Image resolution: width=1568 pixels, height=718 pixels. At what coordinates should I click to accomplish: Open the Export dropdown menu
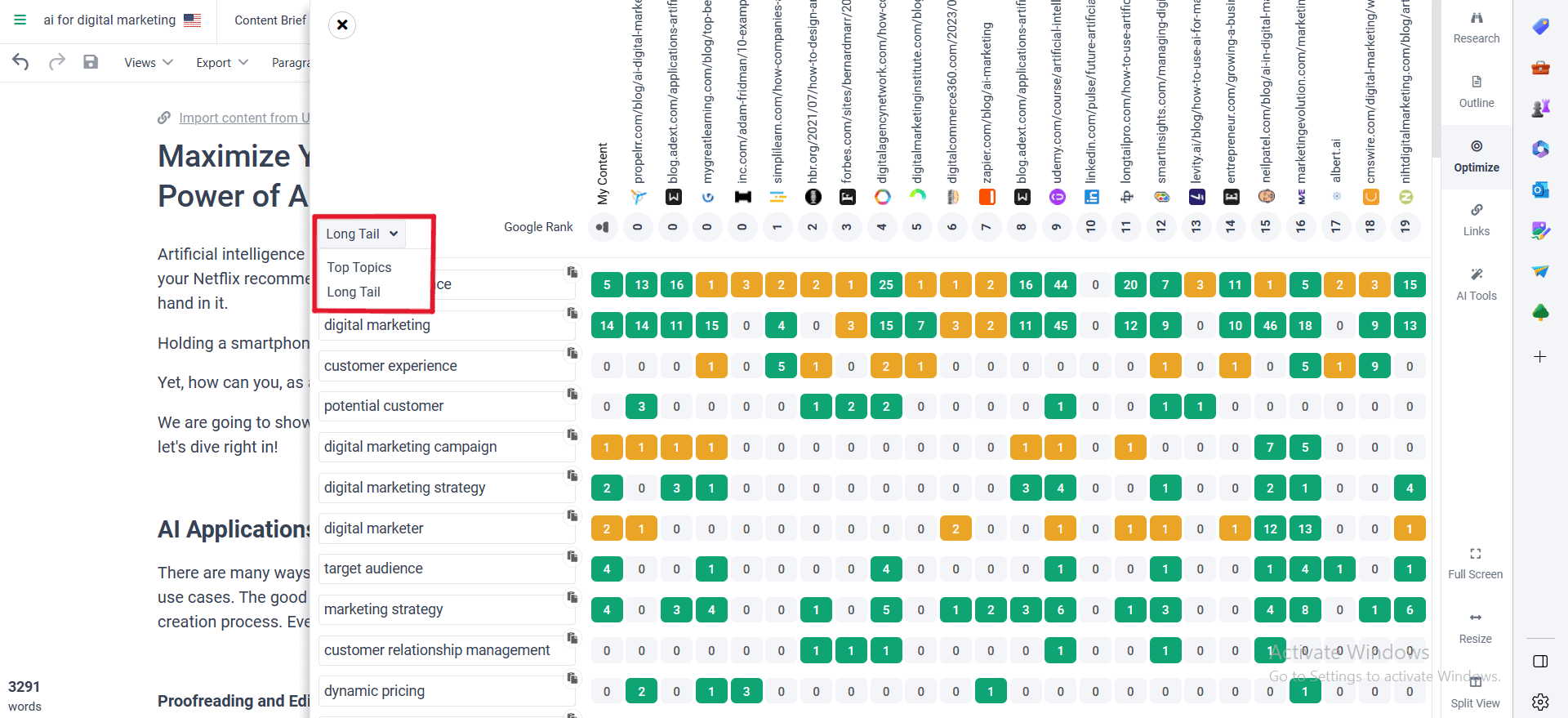click(x=222, y=63)
